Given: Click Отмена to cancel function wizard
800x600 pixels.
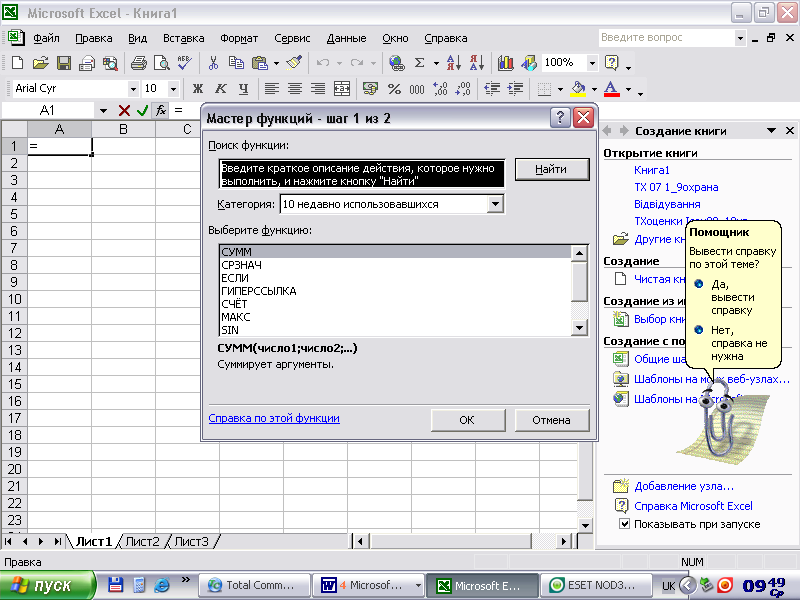Looking at the screenshot, I should point(552,420).
